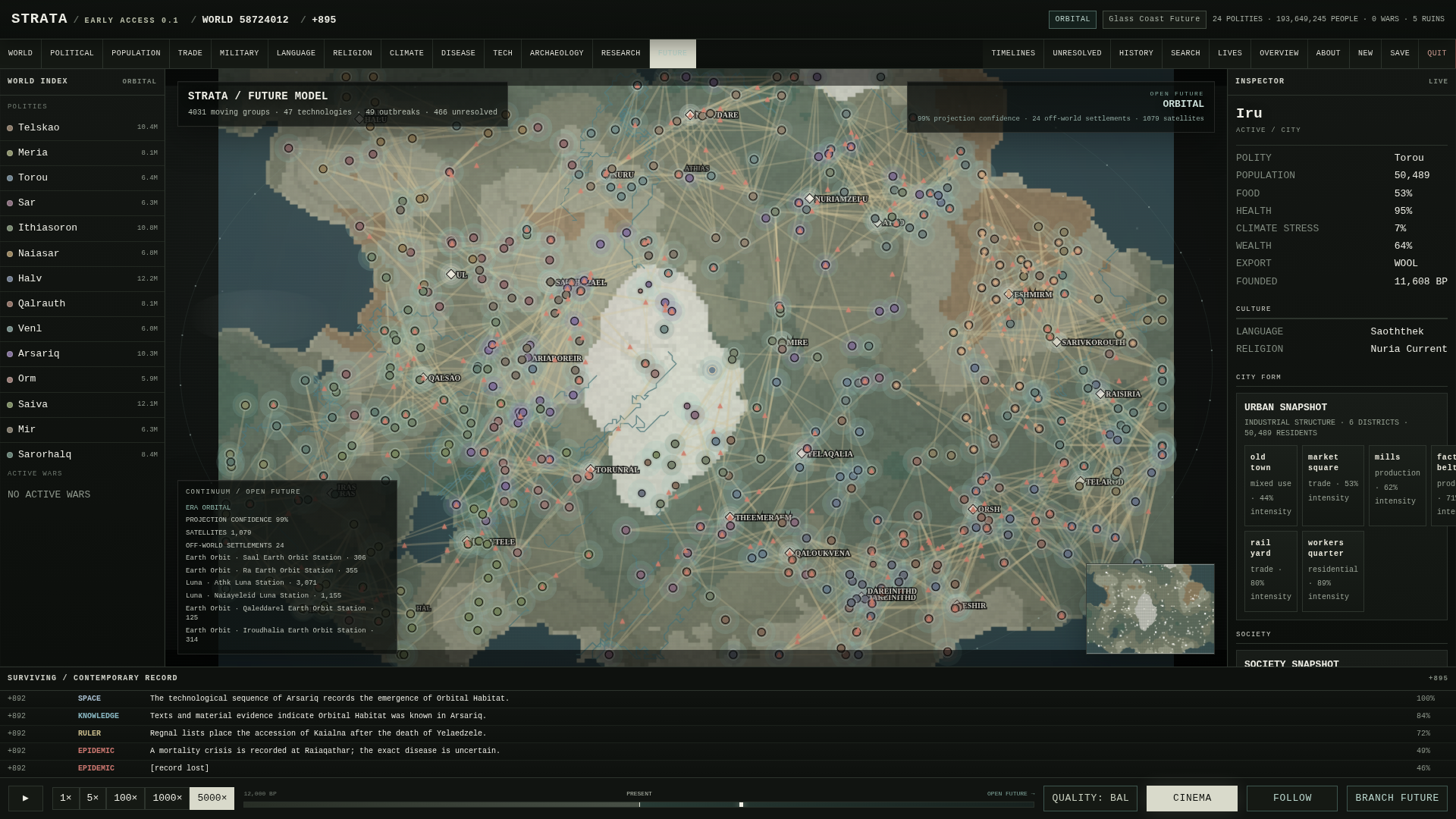The height and width of the screenshot is (819, 1456).
Task: Open the old town district card
Action: click(x=1271, y=485)
